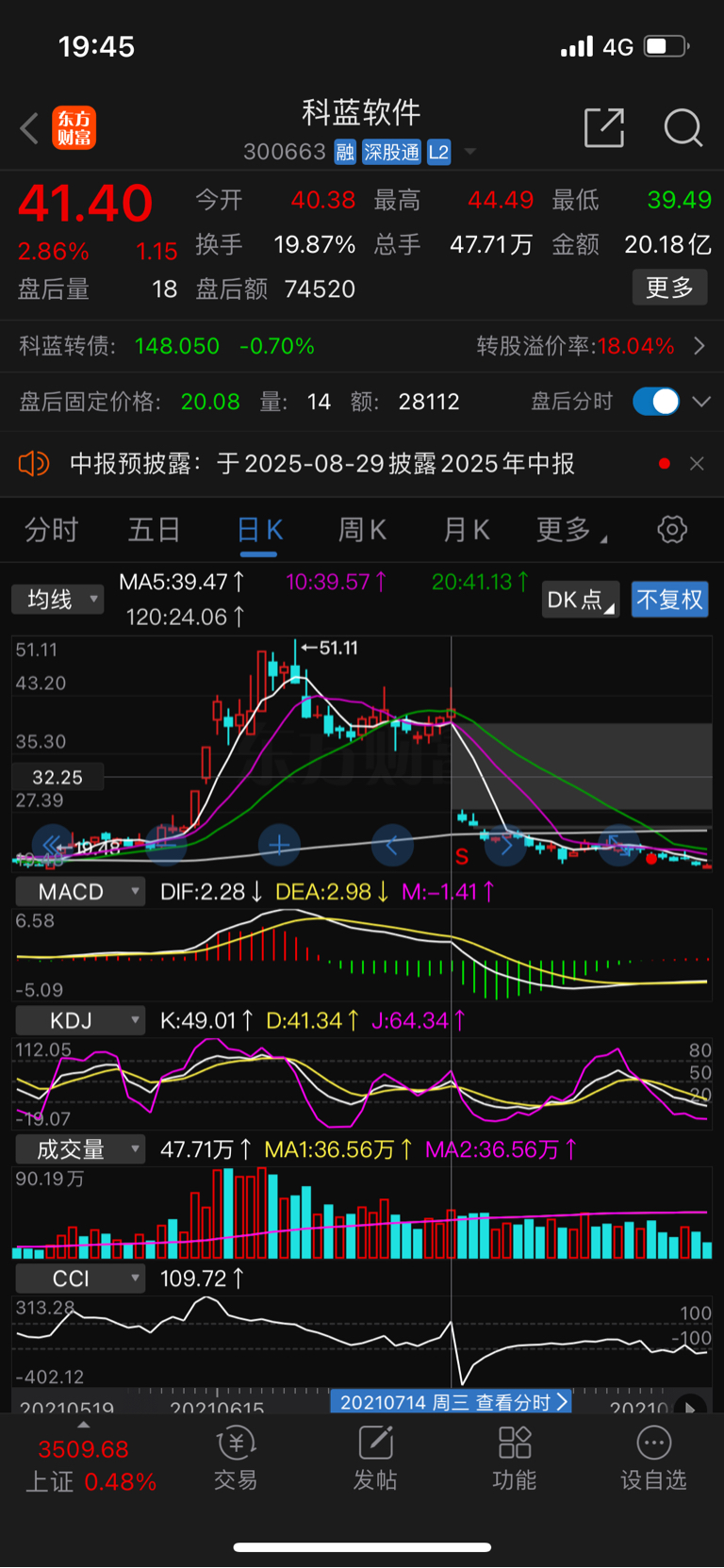The height and width of the screenshot is (1568, 724).
Task: Tap the fullscreen expand chart button
Action: point(618,846)
